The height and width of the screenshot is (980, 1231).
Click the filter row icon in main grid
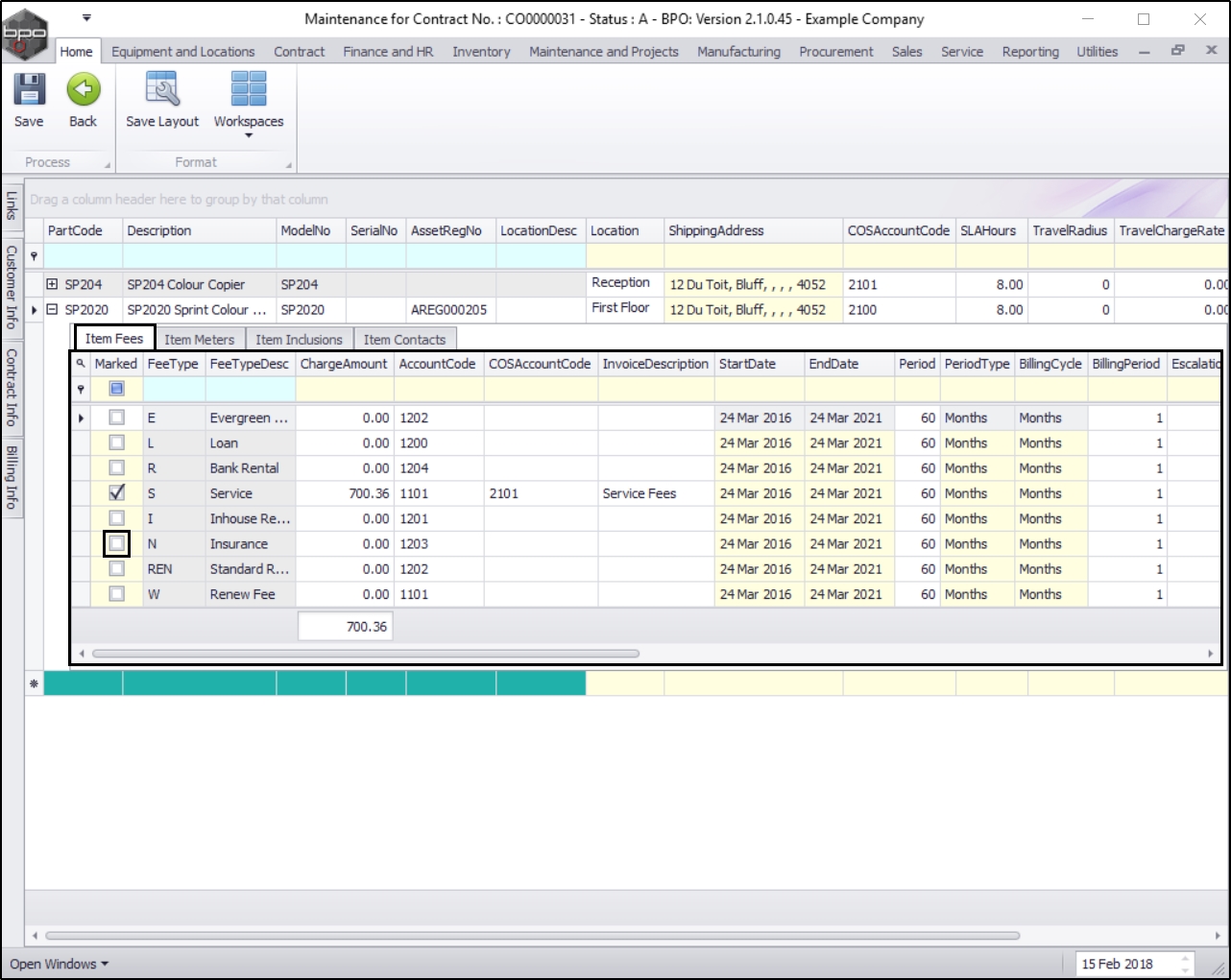pyautogui.click(x=35, y=256)
